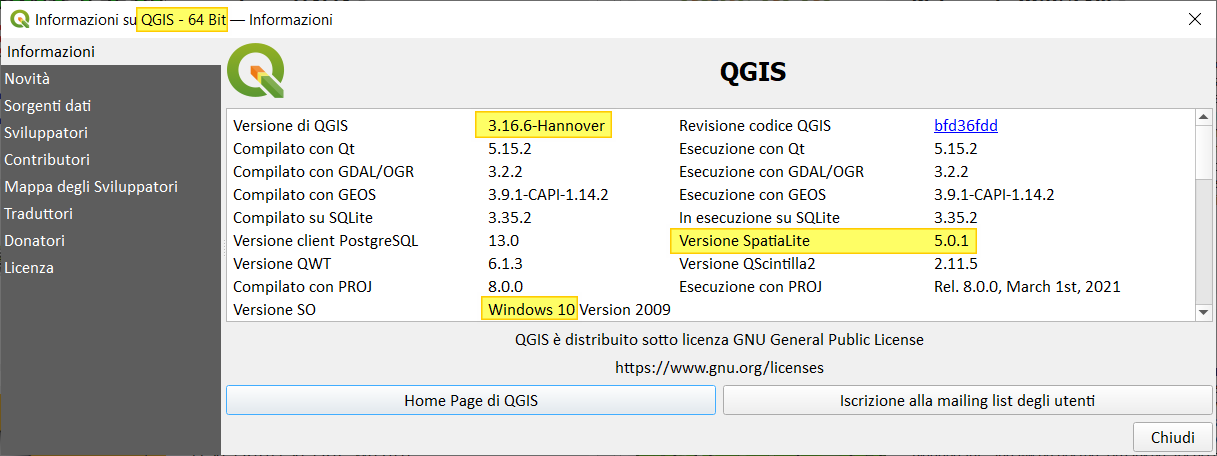Image resolution: width=1217 pixels, height=456 pixels.
Task: View the Traduttori section
Action: click(38, 213)
